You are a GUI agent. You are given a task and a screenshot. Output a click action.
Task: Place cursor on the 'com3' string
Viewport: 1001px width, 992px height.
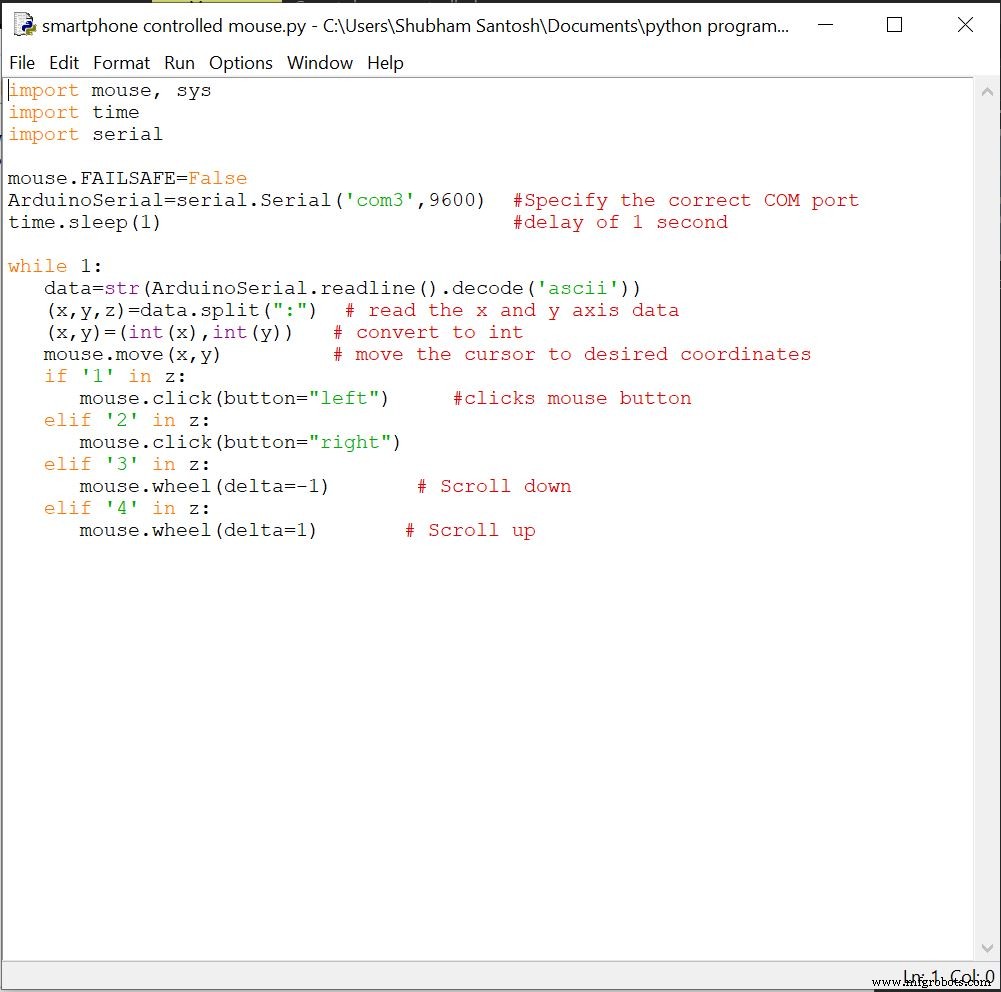(x=380, y=200)
